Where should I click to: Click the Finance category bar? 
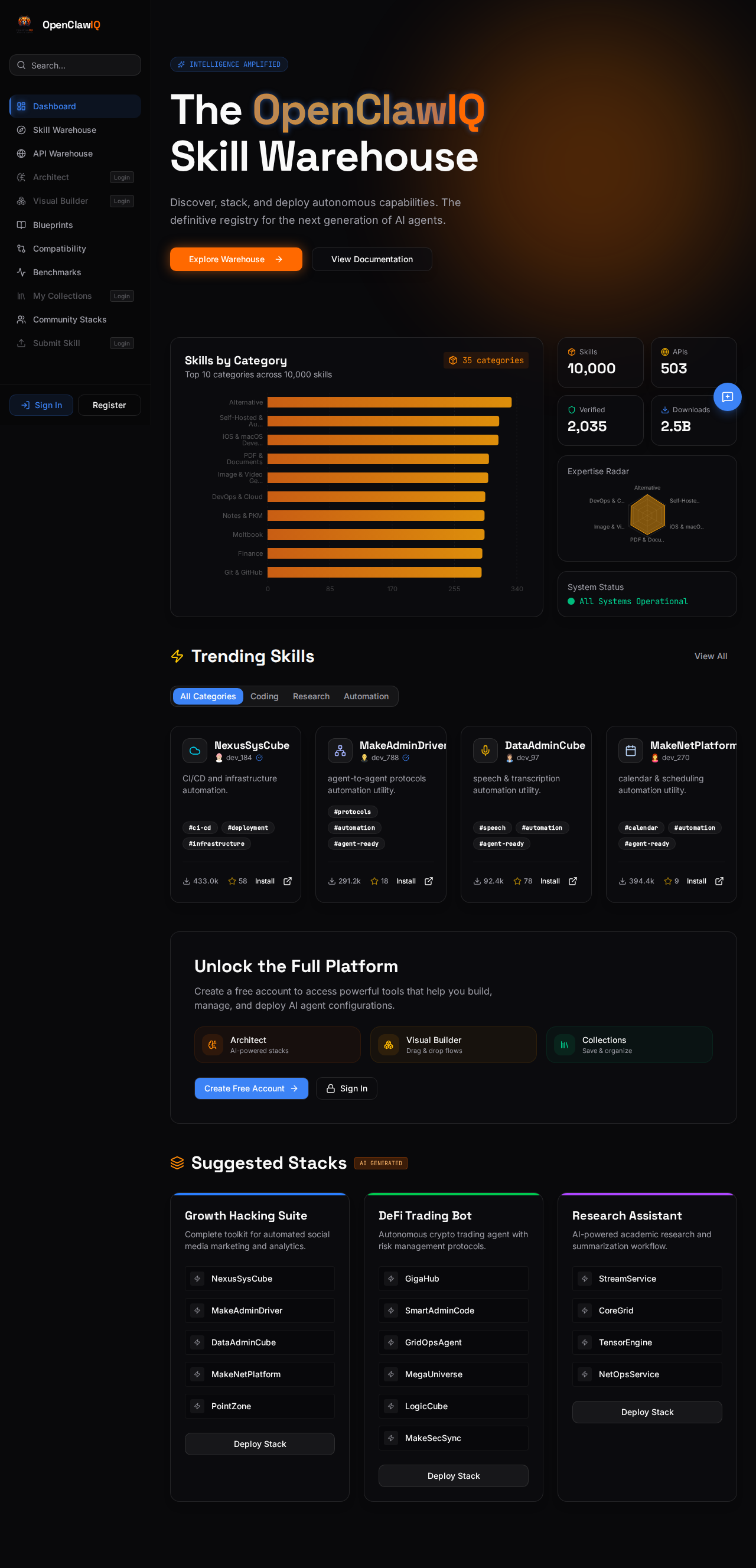coord(375,553)
